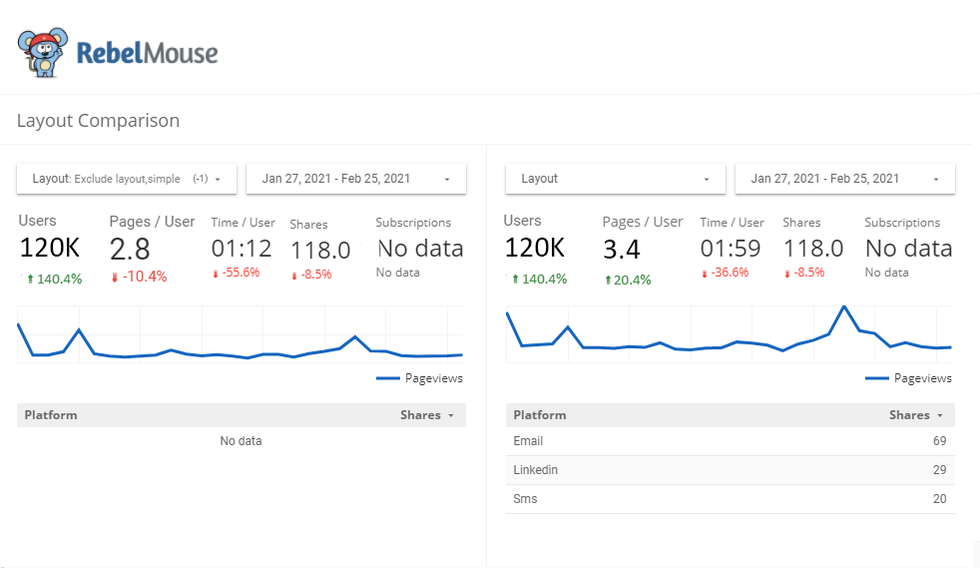Click the Platform header in left table
The height and width of the screenshot is (568, 980).
tap(51, 415)
